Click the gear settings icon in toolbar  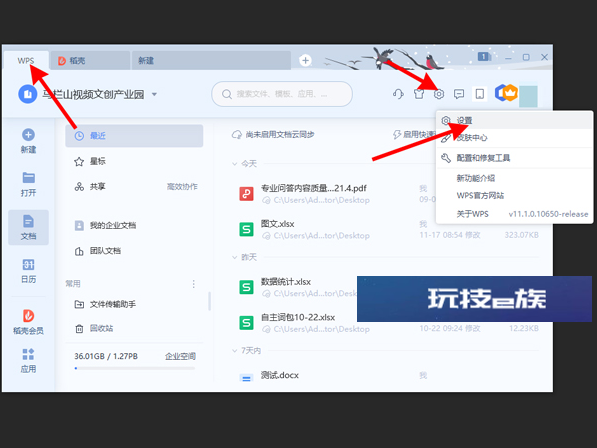click(439, 94)
